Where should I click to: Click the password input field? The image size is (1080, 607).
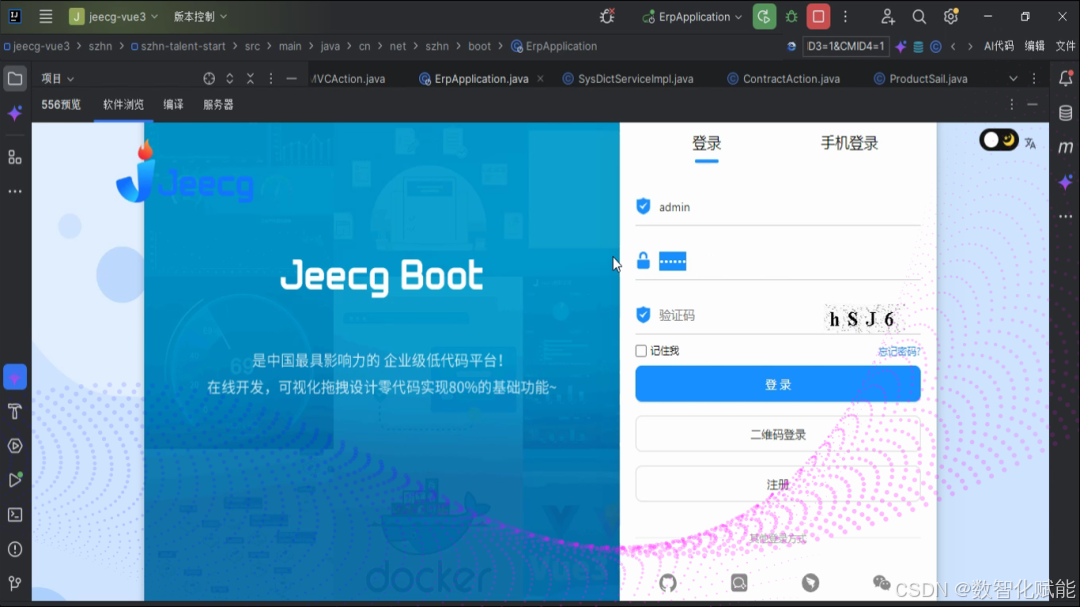(x=778, y=261)
